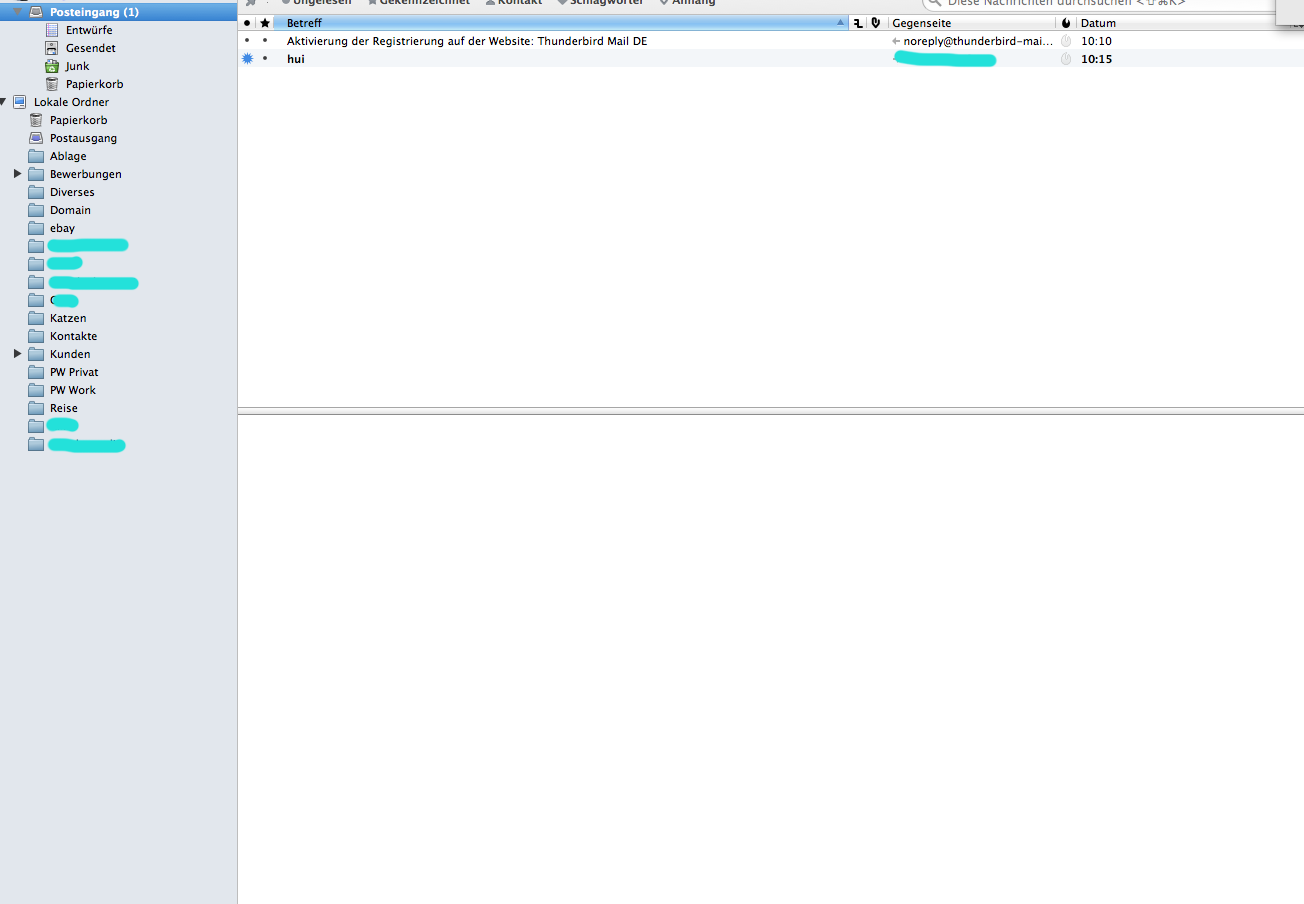Sort messages by the Gegenseite column
The height and width of the screenshot is (904, 1304).
[972, 23]
